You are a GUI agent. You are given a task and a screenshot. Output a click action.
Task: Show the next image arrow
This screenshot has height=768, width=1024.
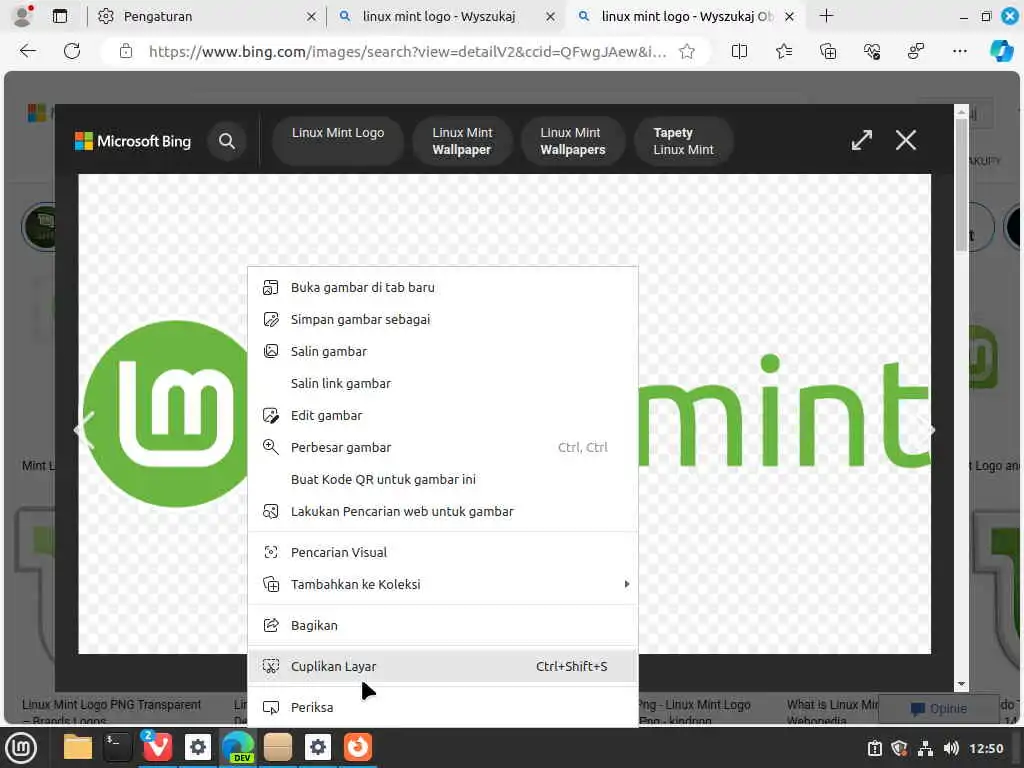point(931,430)
